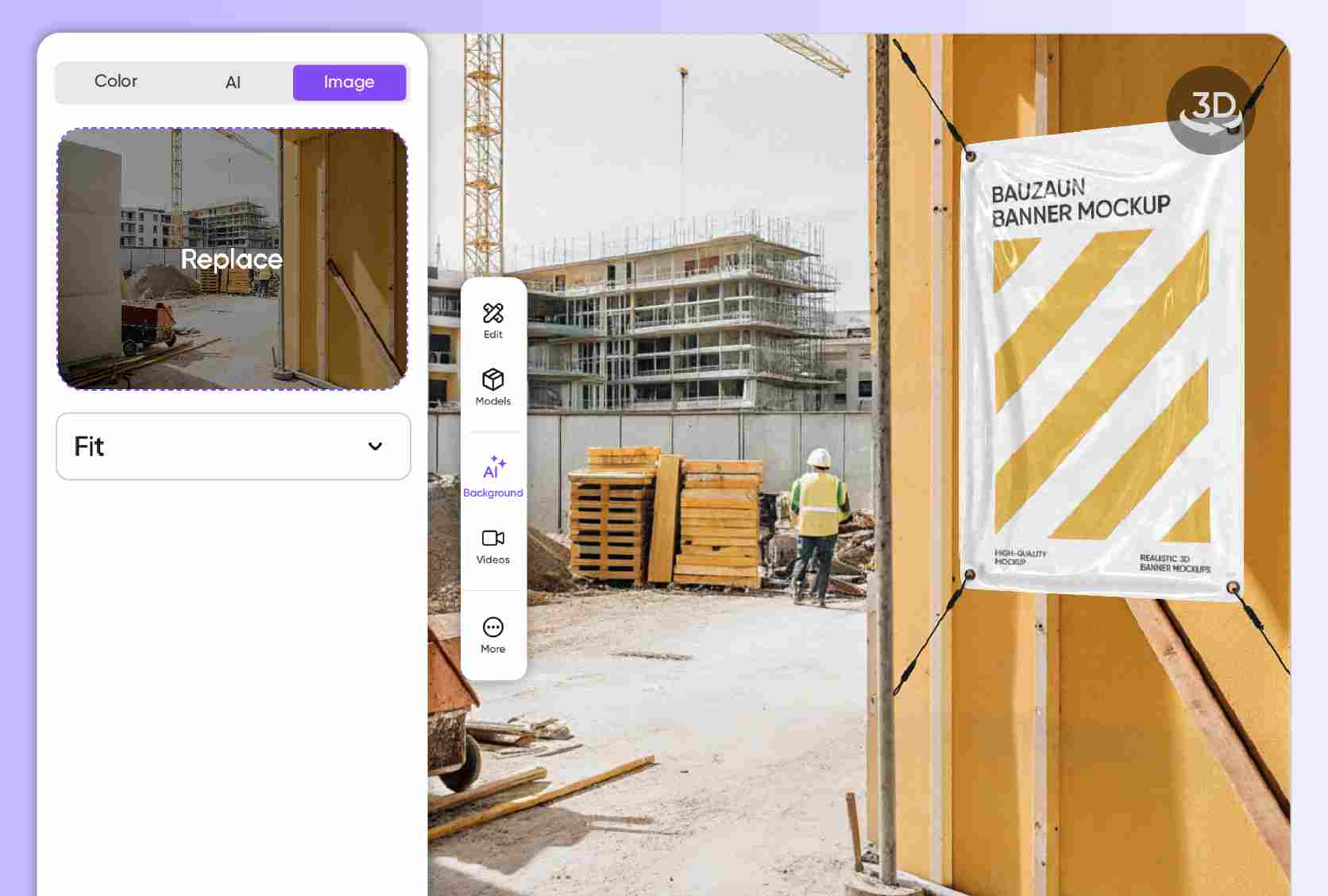Open the Models cube icon
This screenshot has width=1328, height=896.
pyautogui.click(x=493, y=379)
